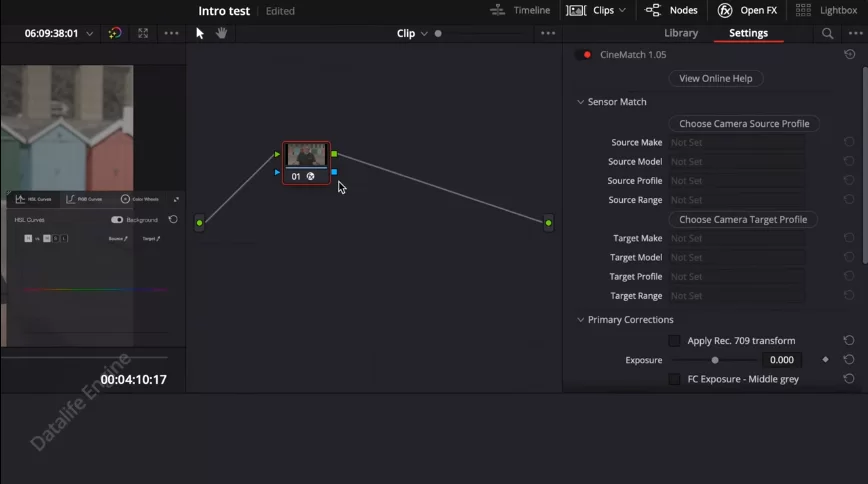
Task: Click Choose Camera Source Profile button
Action: click(x=744, y=124)
